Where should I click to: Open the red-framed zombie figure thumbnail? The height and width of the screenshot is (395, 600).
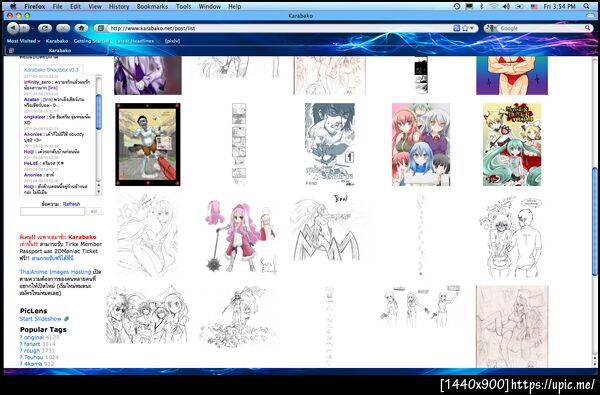click(x=148, y=145)
